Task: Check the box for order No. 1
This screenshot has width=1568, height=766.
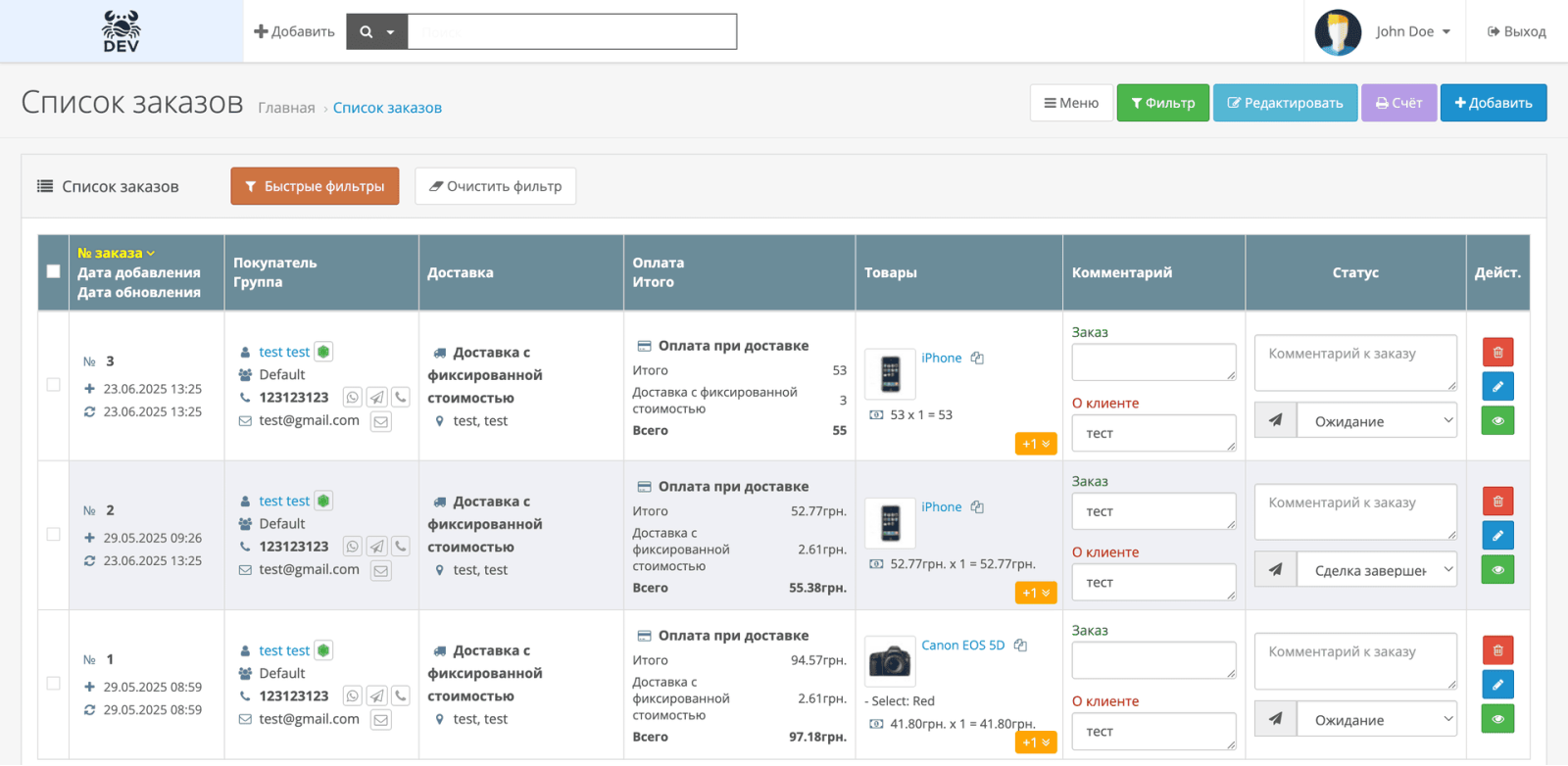Action: (53, 684)
